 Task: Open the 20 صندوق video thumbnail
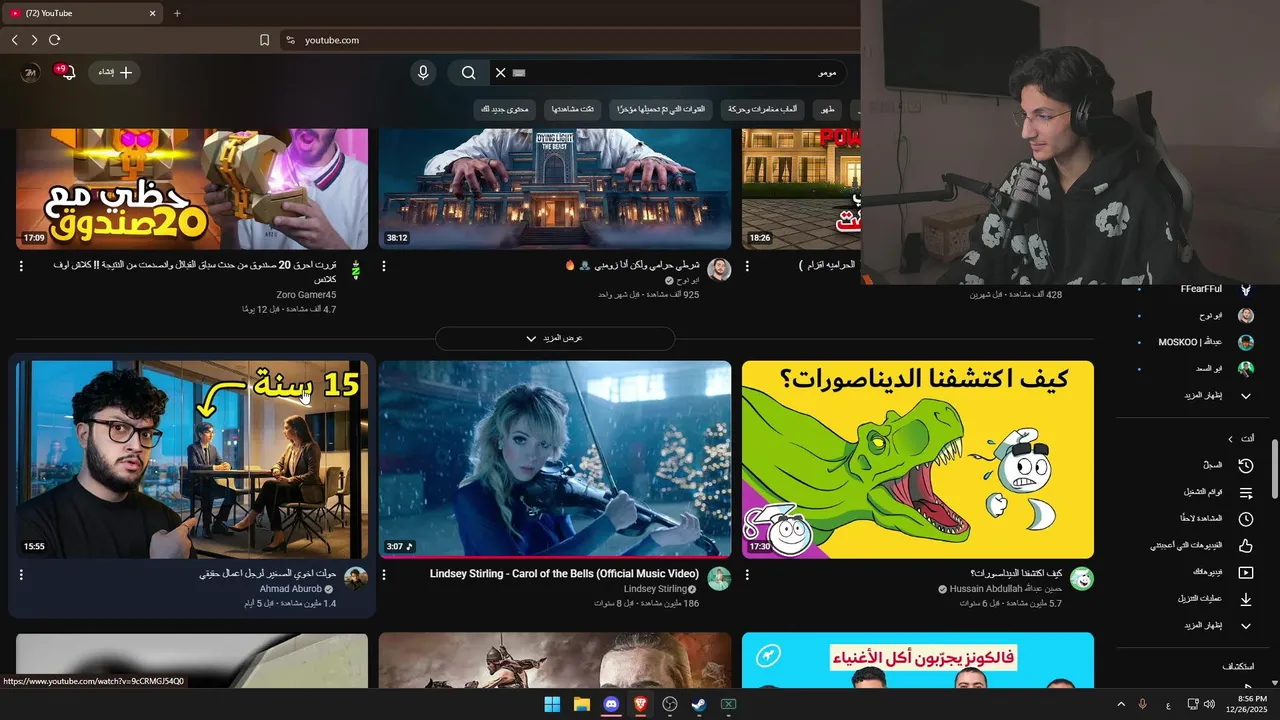coord(192,188)
